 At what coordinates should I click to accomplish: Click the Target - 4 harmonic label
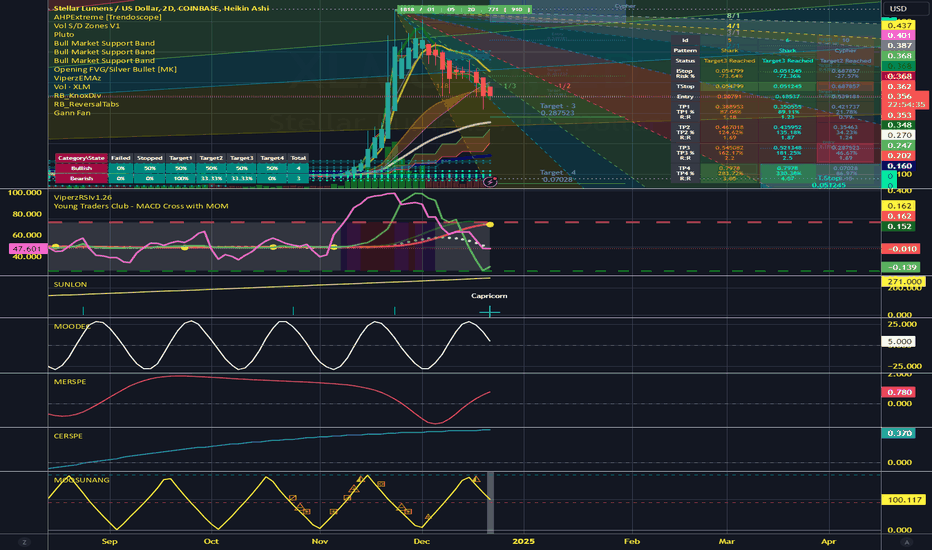point(558,172)
